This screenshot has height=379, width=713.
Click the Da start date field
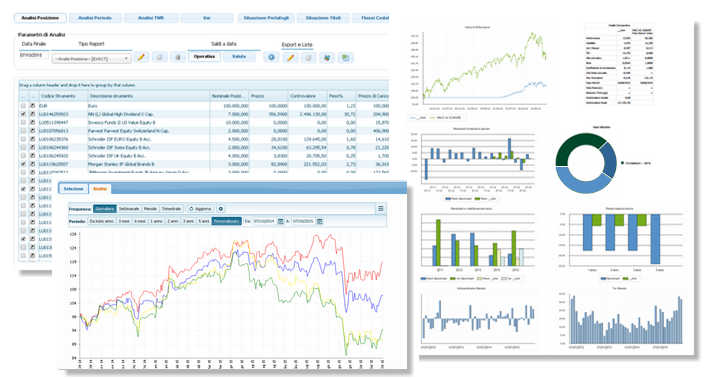click(x=264, y=221)
